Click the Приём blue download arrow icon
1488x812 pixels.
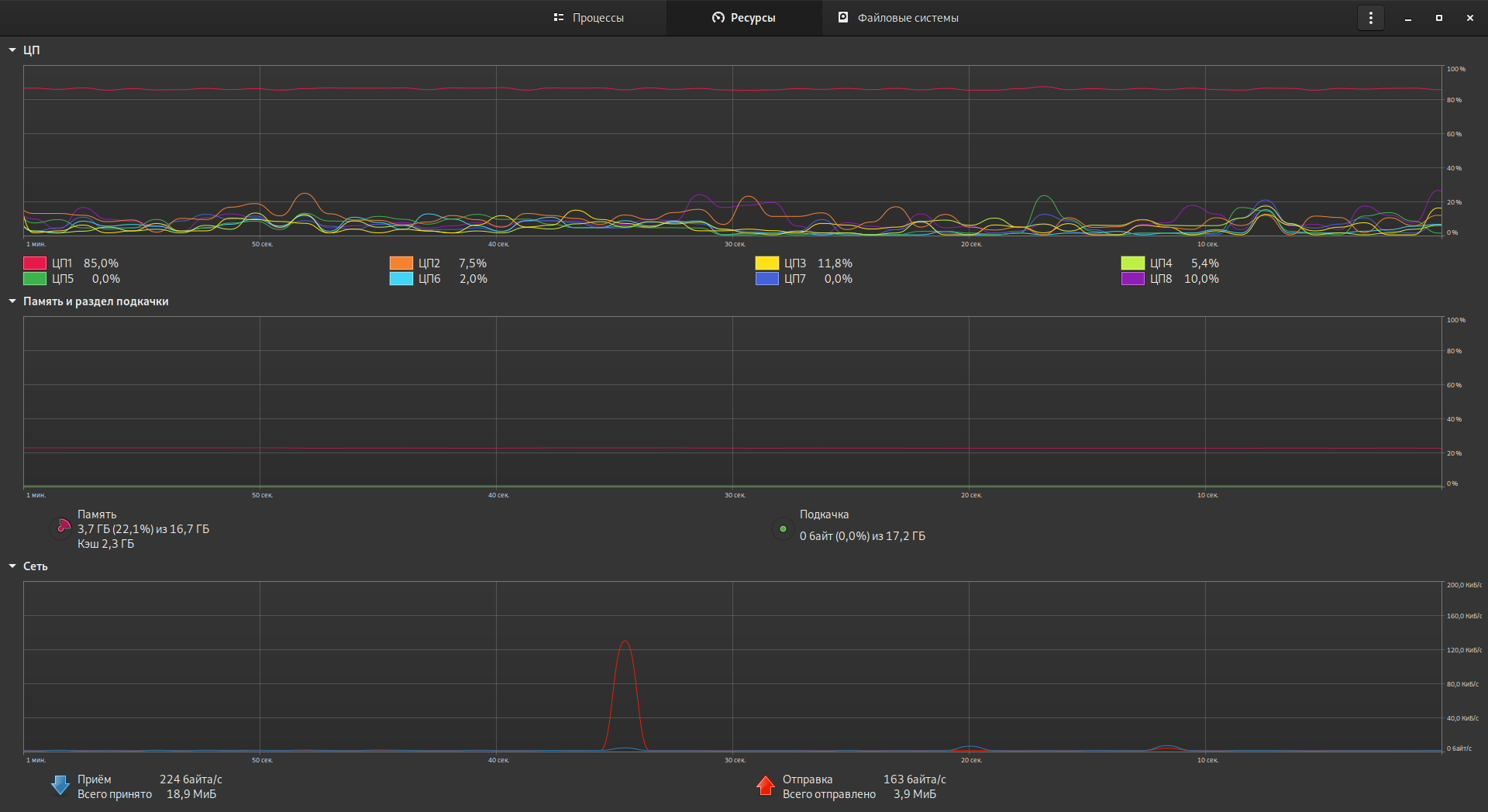click(60, 786)
